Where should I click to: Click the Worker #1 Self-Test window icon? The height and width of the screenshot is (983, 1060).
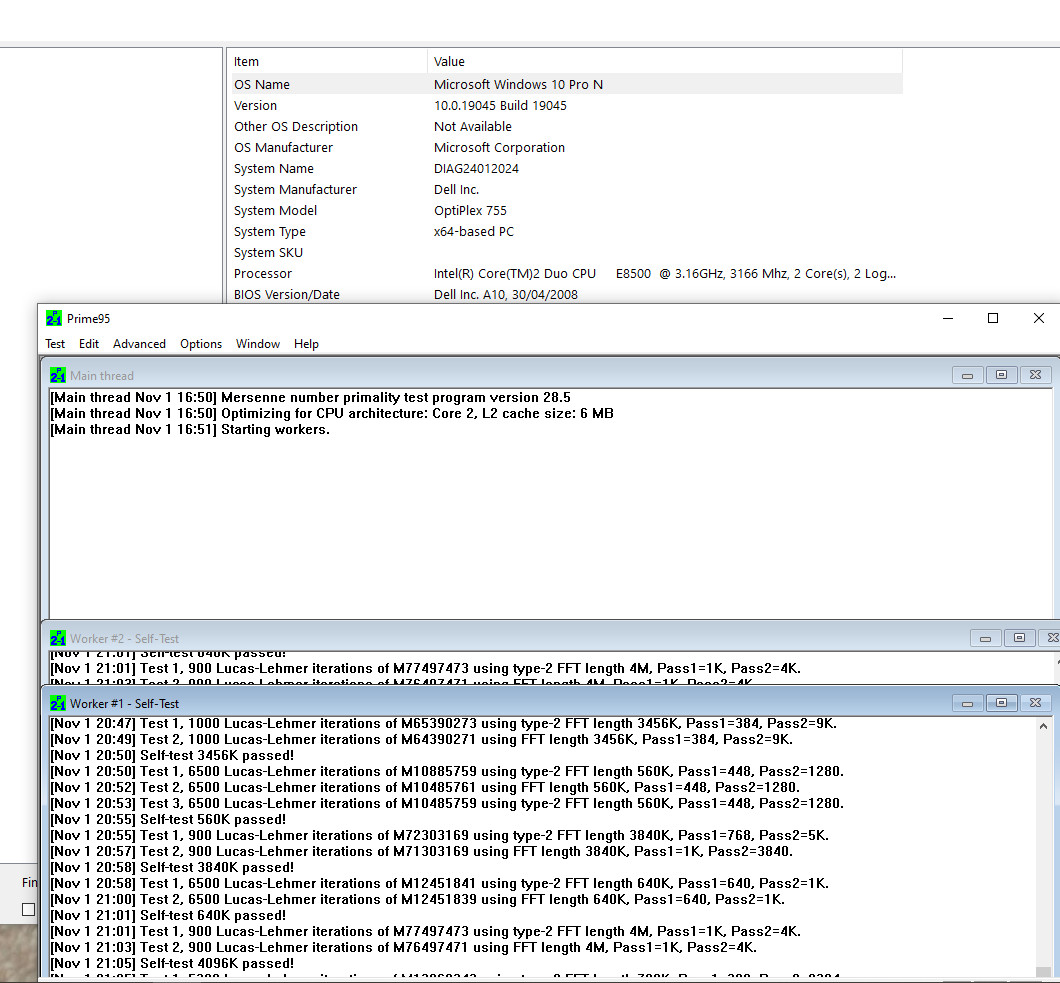coord(58,704)
